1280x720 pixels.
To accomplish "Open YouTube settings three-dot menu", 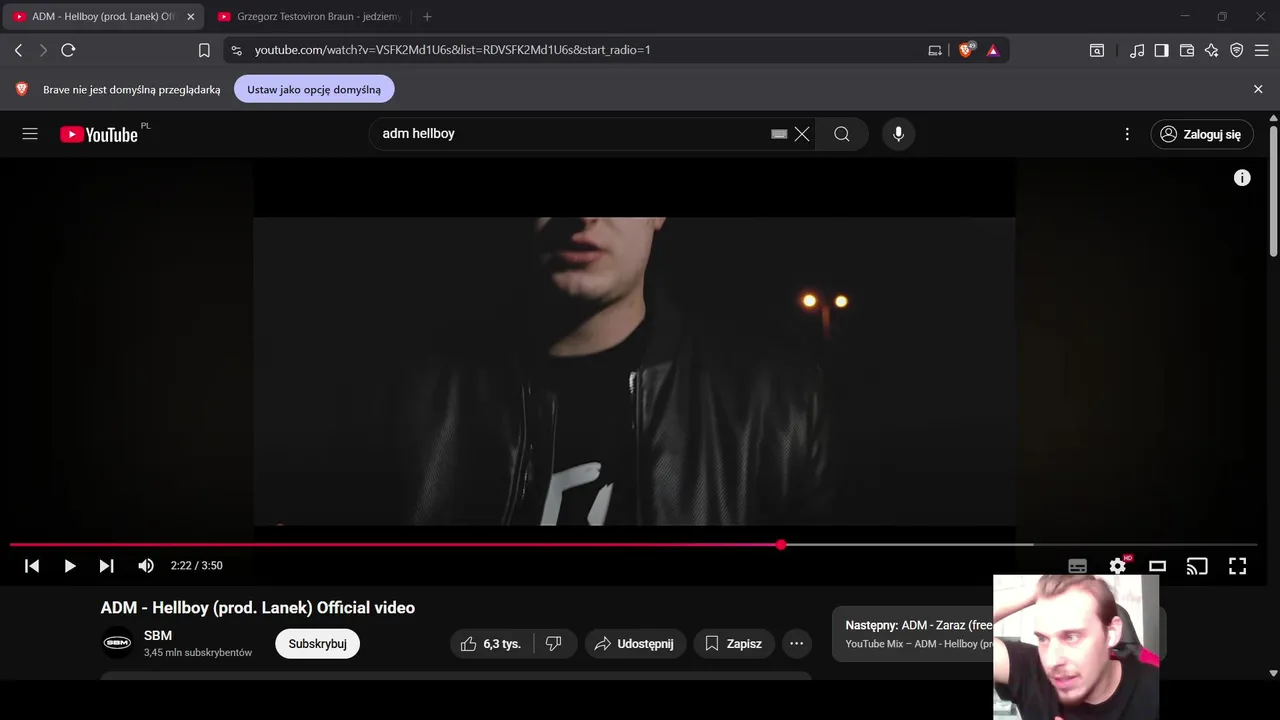I will click(x=1127, y=134).
